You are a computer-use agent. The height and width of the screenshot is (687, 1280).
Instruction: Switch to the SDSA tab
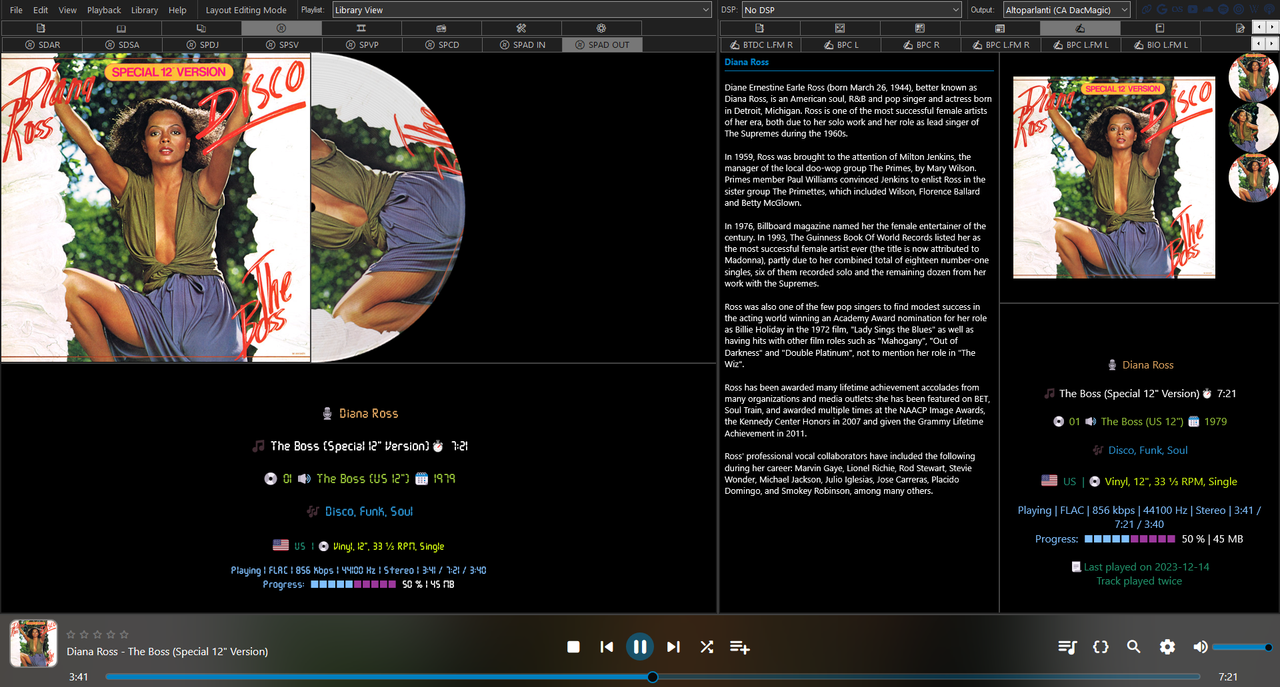121,45
